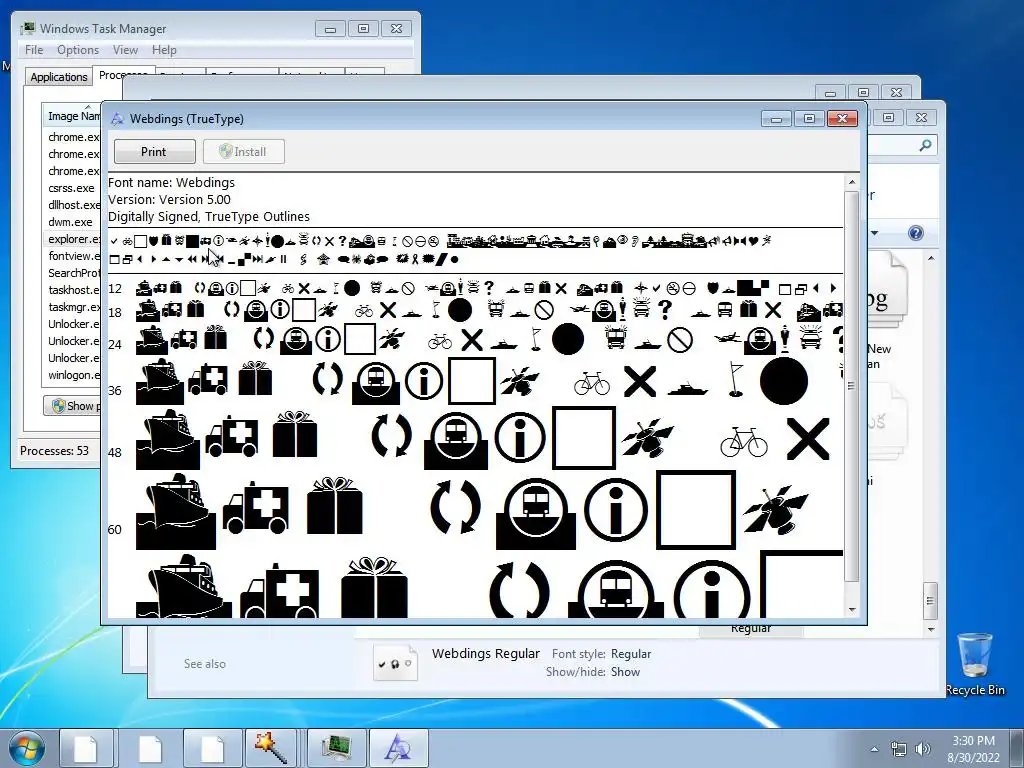This screenshot has width=1024, height=768.
Task: Select the dwm.exe process row
Action: point(72,222)
